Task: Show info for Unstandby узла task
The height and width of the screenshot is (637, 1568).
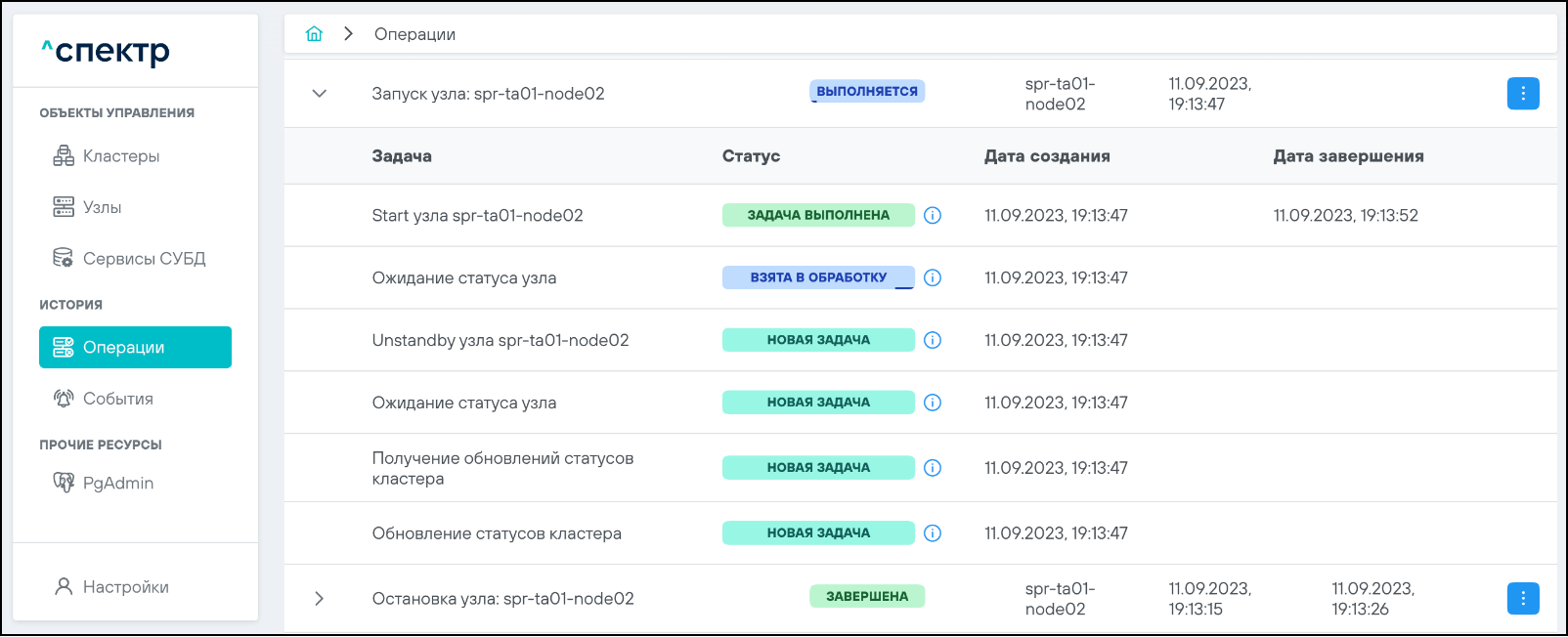Action: click(933, 340)
